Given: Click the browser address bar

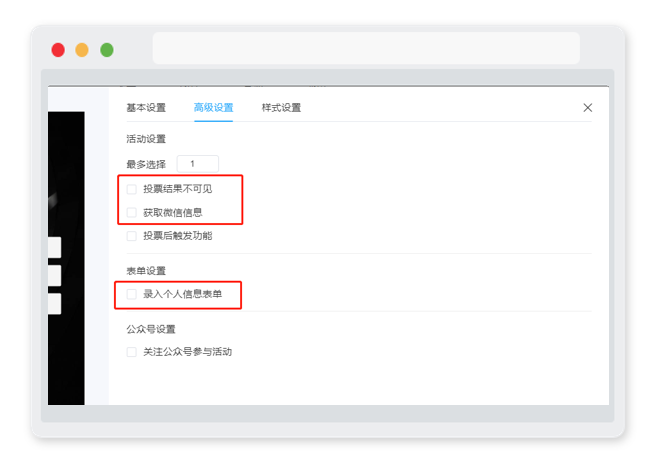Looking at the screenshot, I should point(366,48).
